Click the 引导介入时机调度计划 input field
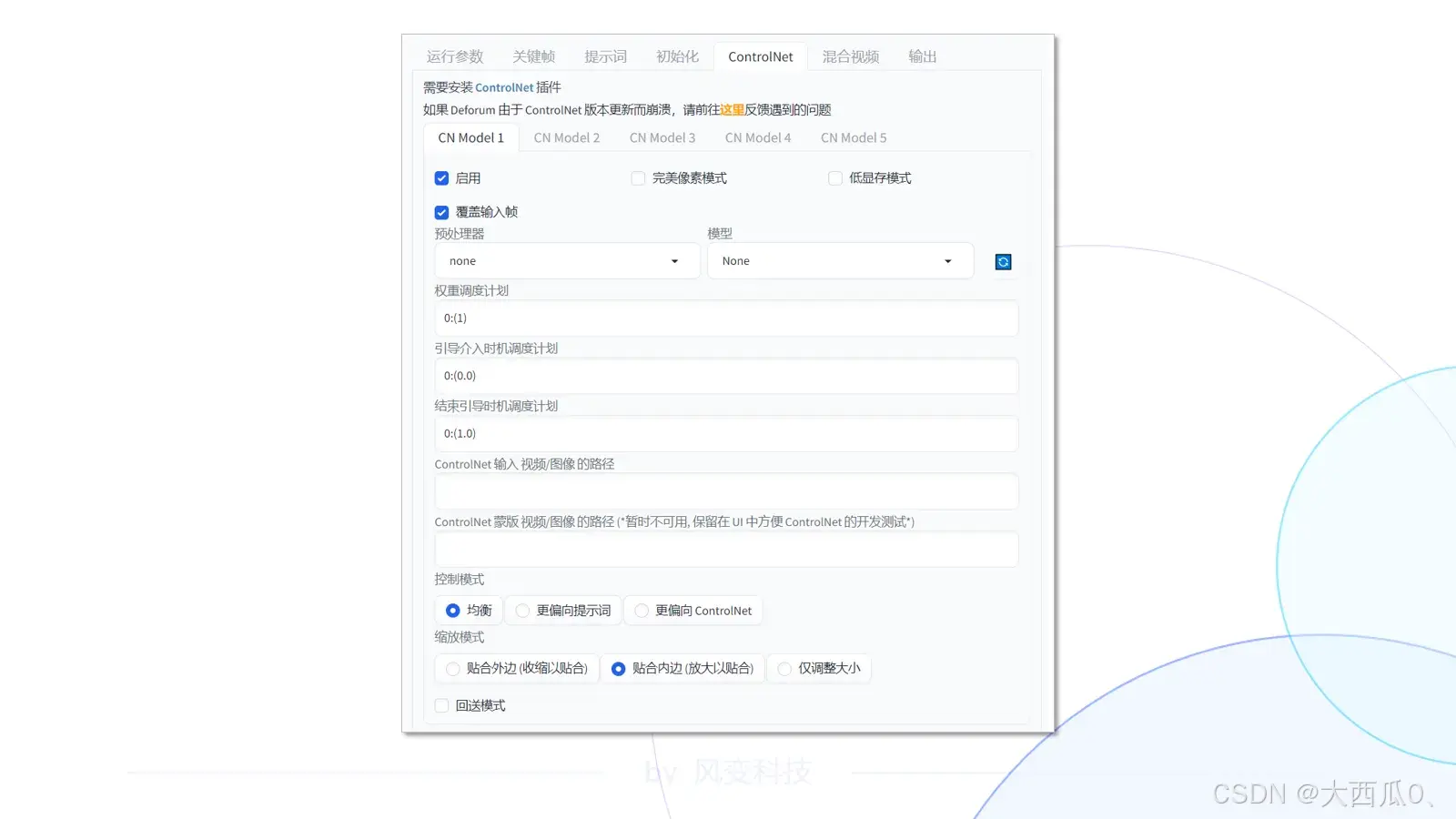 click(726, 376)
